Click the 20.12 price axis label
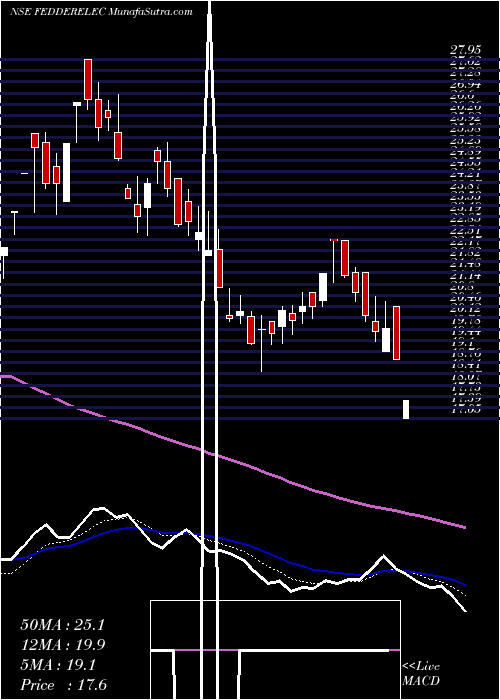This screenshot has height=700, width=500. 465,309
